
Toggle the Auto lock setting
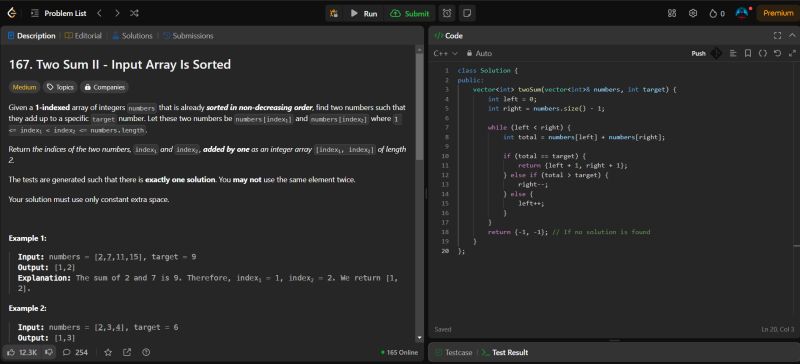pyautogui.click(x=479, y=53)
